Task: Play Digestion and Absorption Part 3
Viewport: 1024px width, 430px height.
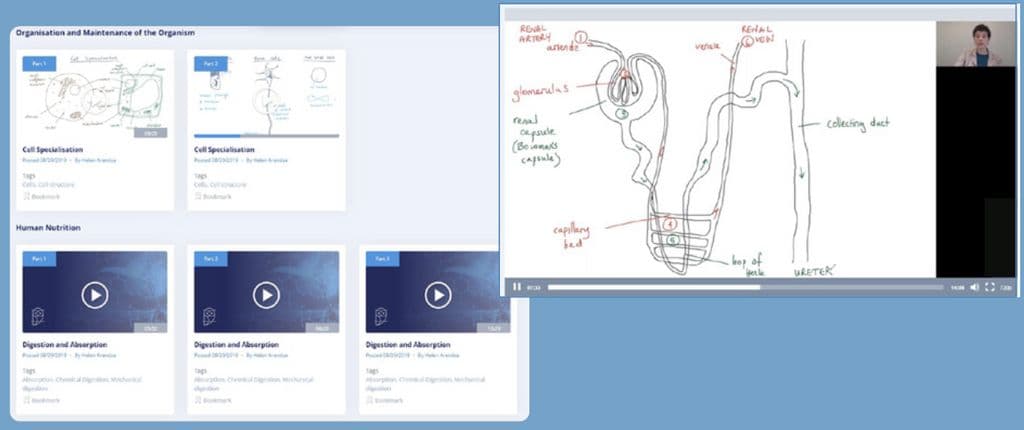Action: click(438, 295)
